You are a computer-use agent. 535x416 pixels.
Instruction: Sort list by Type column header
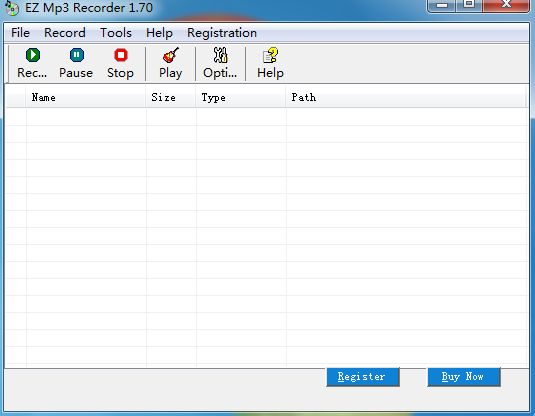click(241, 98)
